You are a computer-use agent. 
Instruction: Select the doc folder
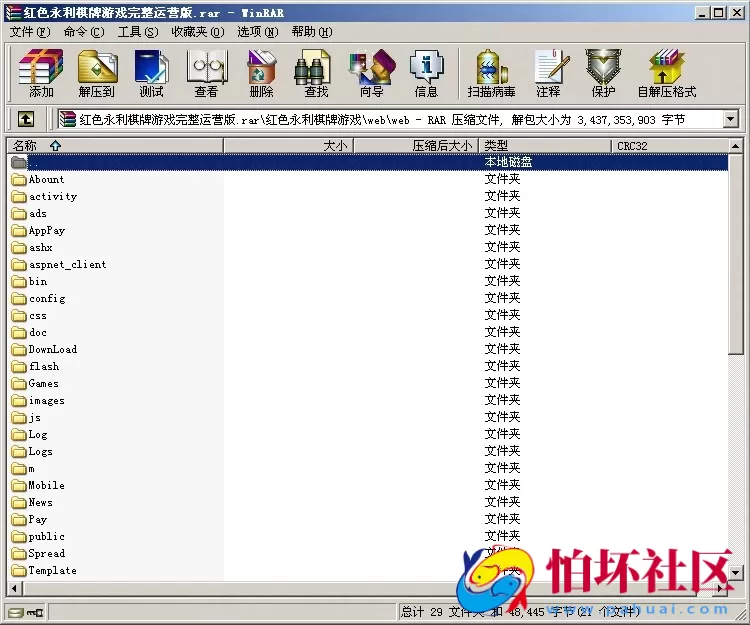pos(29,332)
